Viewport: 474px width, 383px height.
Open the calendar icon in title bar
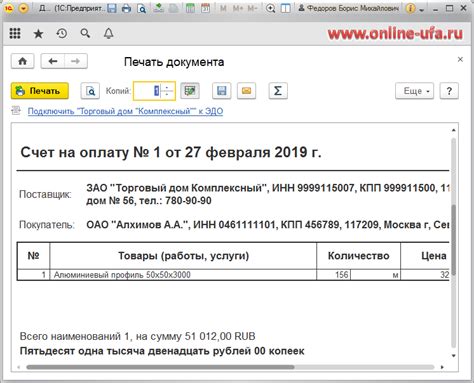[x=205, y=8]
